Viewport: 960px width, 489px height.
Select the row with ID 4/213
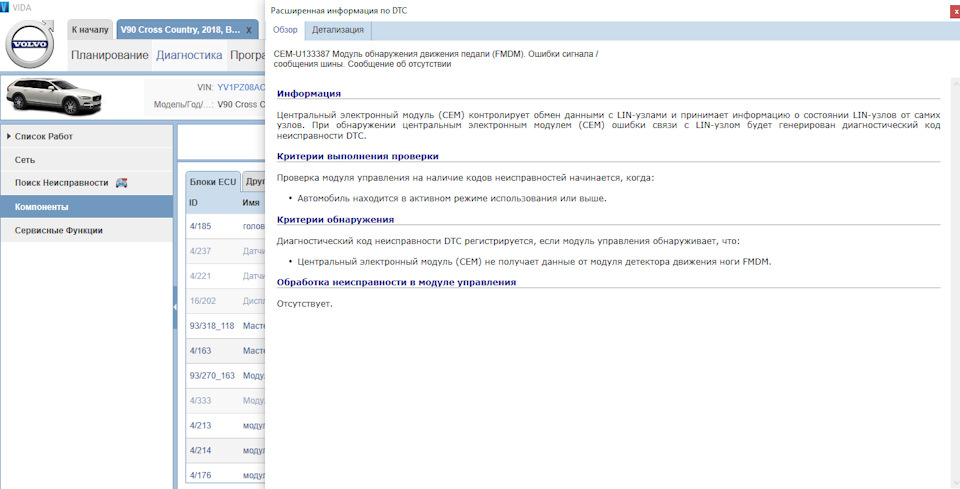pos(225,425)
